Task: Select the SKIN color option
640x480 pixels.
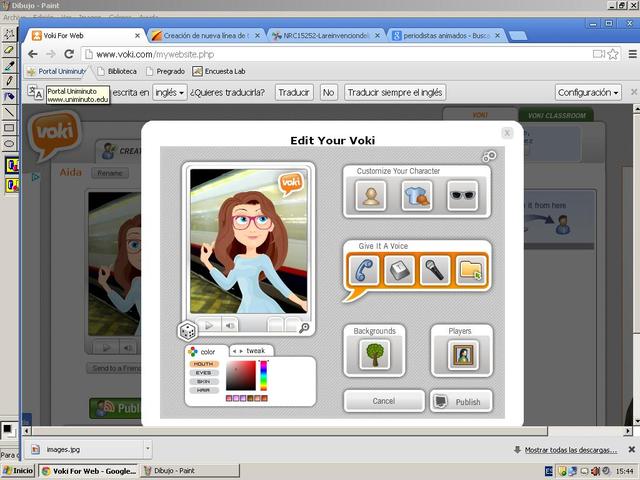Action: pyautogui.click(x=203, y=382)
